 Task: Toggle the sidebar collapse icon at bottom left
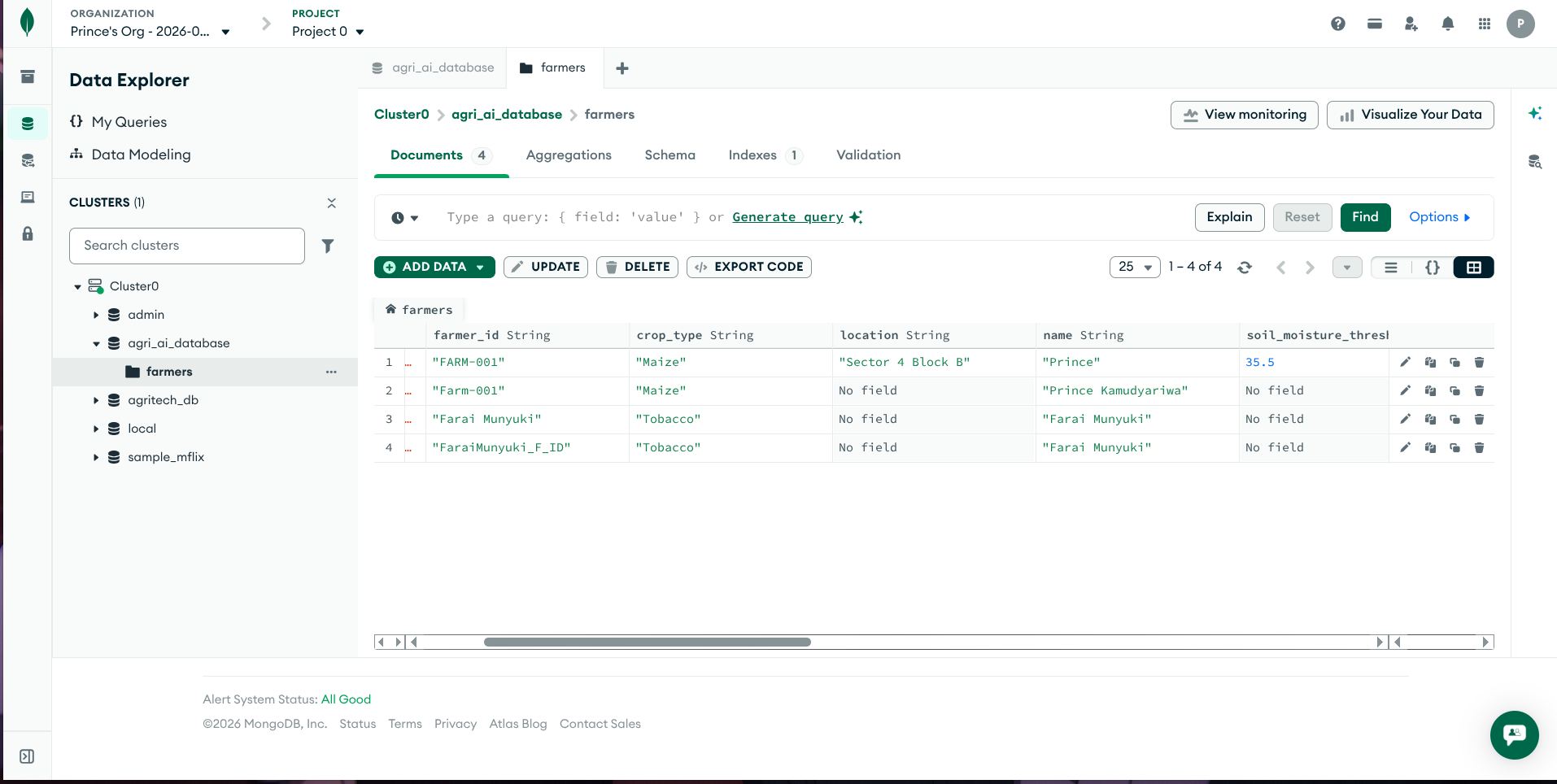pos(27,756)
